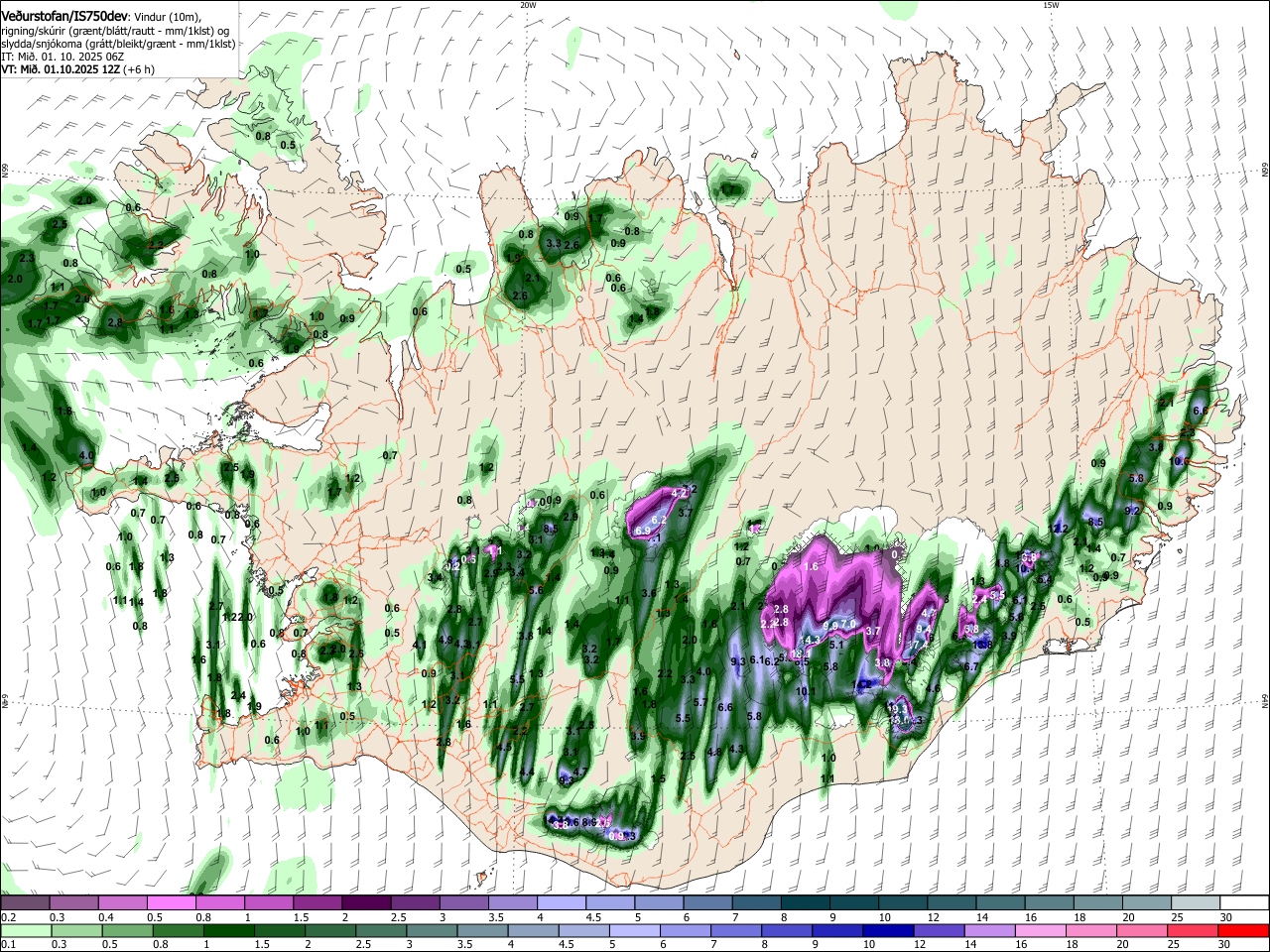Click the 9.3 precipitation value on map
This screenshot has height=952, width=1270.
(x=737, y=661)
